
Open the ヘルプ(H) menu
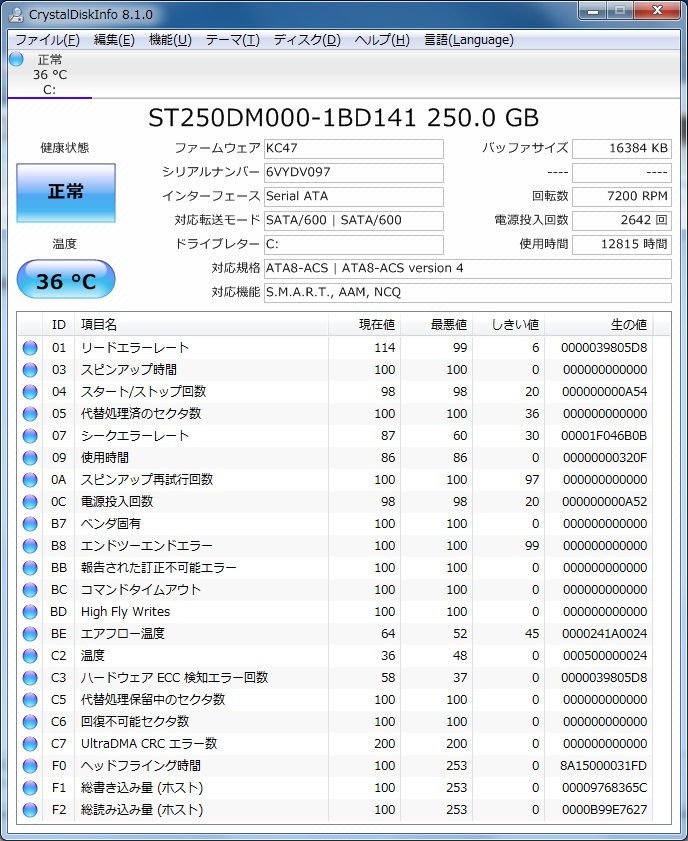click(x=382, y=40)
